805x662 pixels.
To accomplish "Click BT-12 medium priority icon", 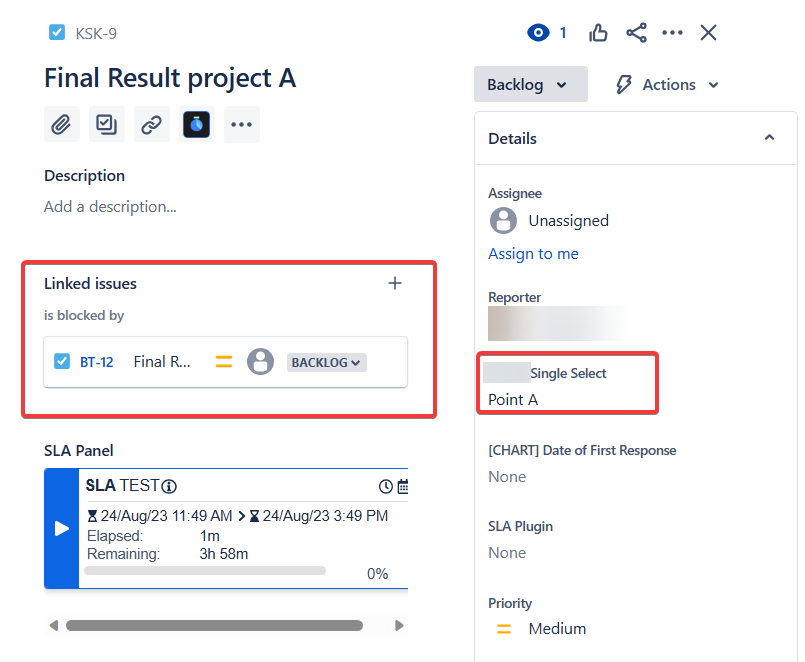I will 224,362.
